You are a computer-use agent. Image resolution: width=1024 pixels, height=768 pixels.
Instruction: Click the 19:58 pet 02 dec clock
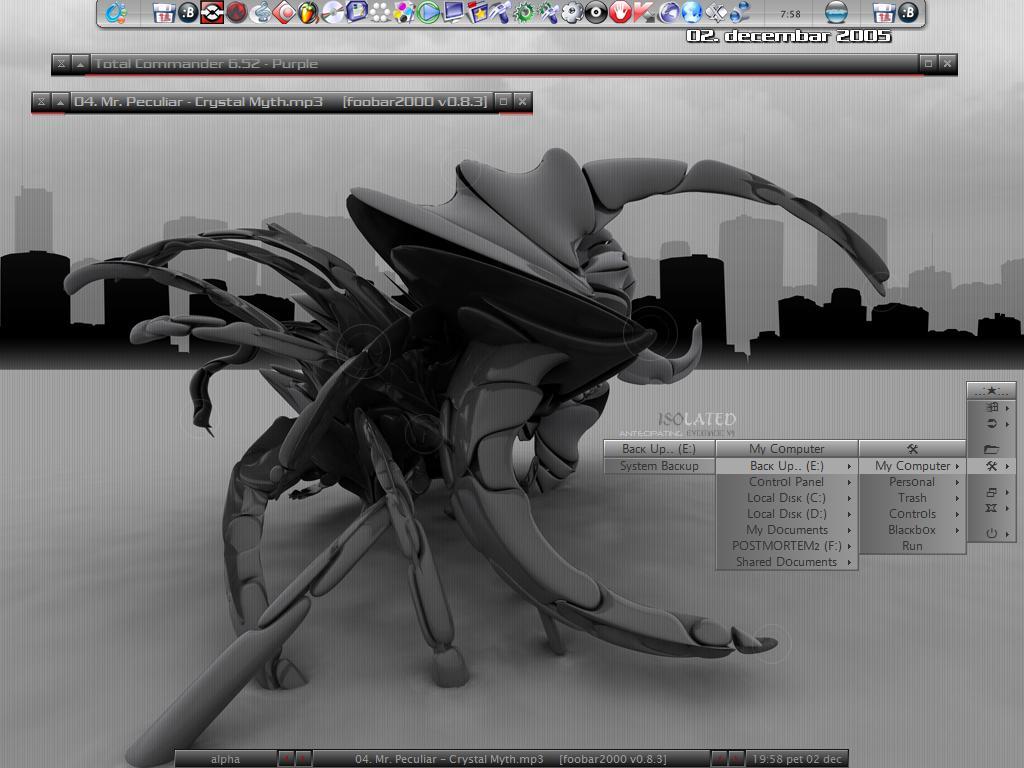coord(797,759)
